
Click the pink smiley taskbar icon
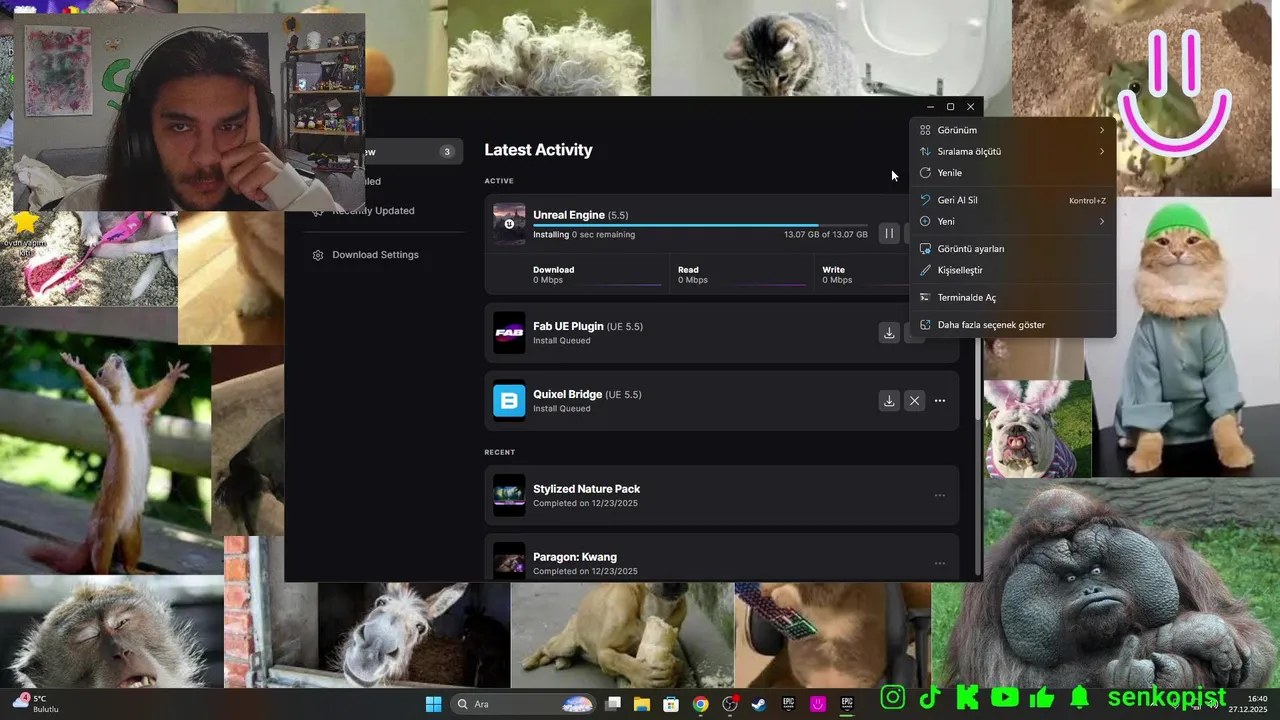pyautogui.click(x=818, y=704)
